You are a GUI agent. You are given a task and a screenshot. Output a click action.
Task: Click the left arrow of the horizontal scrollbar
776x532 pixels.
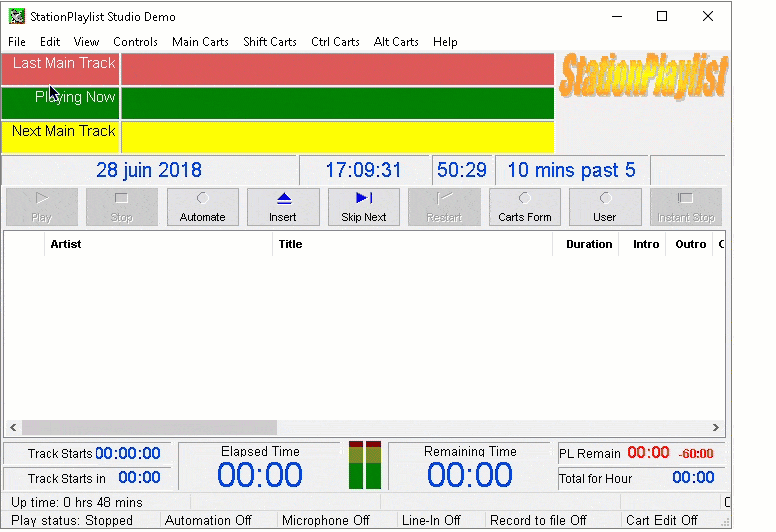[13, 428]
